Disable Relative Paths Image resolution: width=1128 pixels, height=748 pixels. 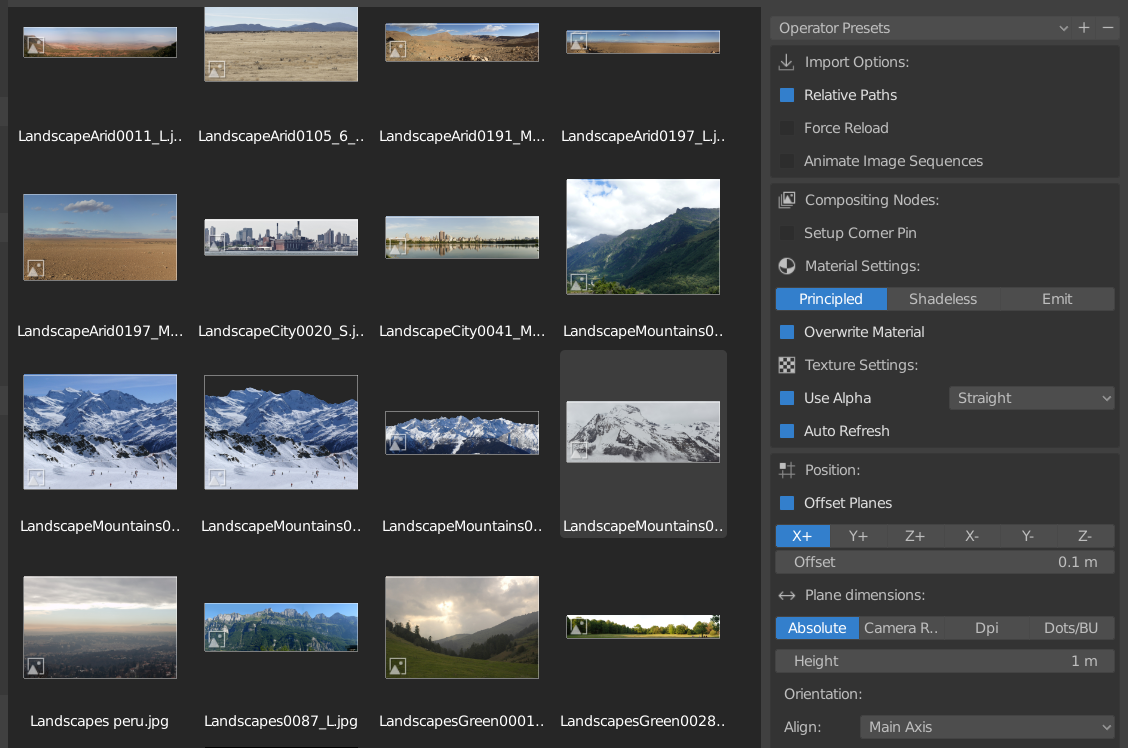pos(786,94)
